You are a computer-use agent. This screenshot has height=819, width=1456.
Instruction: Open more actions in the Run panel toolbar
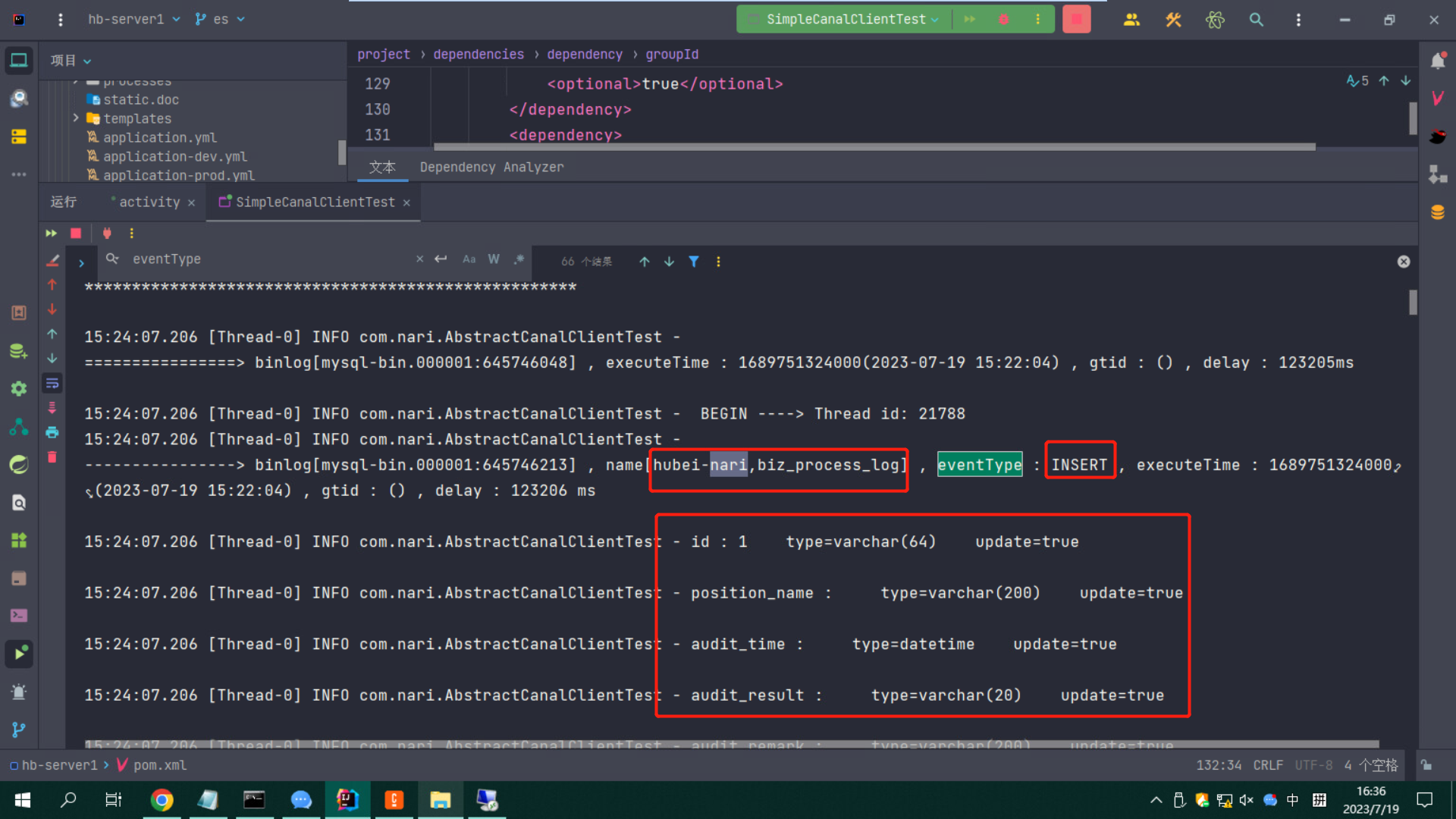pyautogui.click(x=131, y=234)
